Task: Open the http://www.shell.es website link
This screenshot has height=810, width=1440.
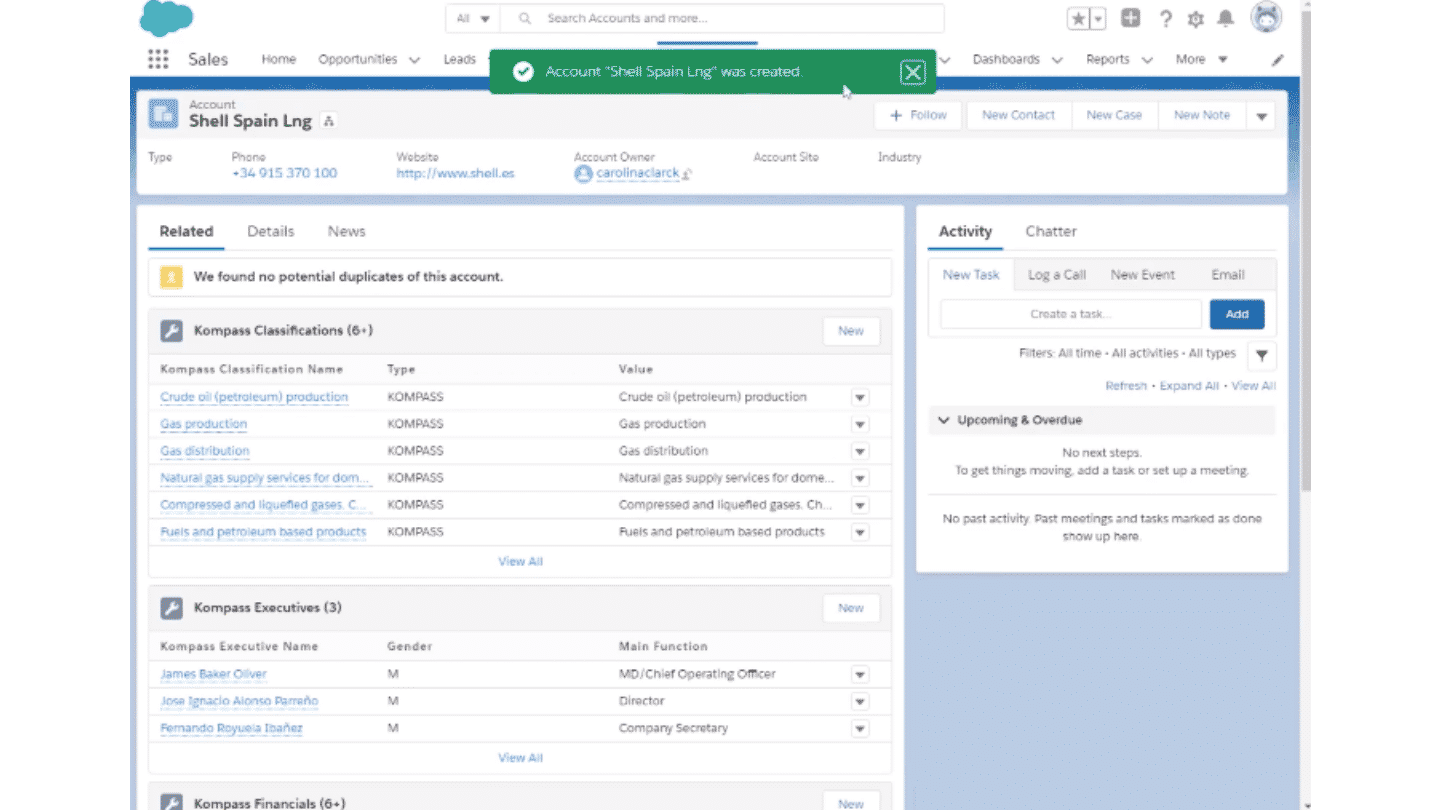Action: pos(455,174)
